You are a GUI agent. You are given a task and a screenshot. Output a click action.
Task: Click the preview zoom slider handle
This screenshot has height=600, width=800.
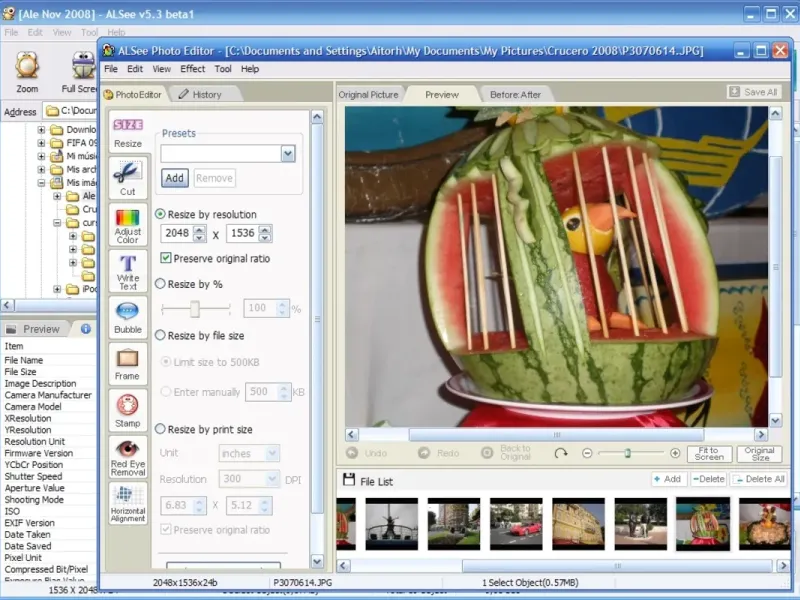(628, 453)
